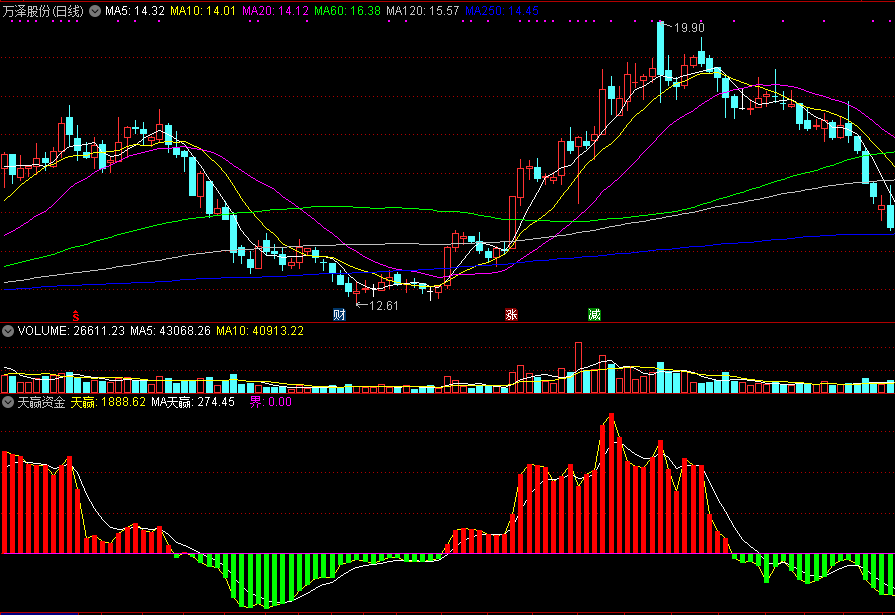Click the 19.90 high price label
The width and height of the screenshot is (895, 615).
point(689,27)
